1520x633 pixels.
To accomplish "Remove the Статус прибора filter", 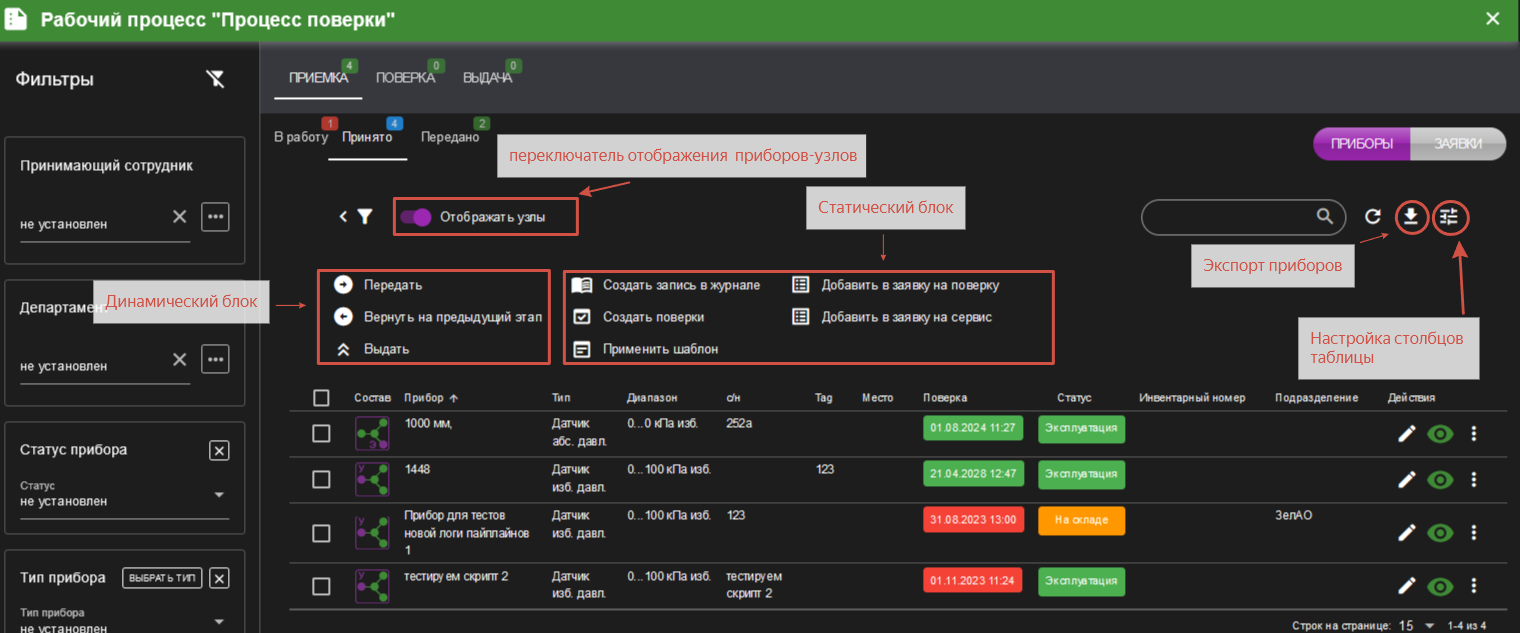I will click(219, 450).
